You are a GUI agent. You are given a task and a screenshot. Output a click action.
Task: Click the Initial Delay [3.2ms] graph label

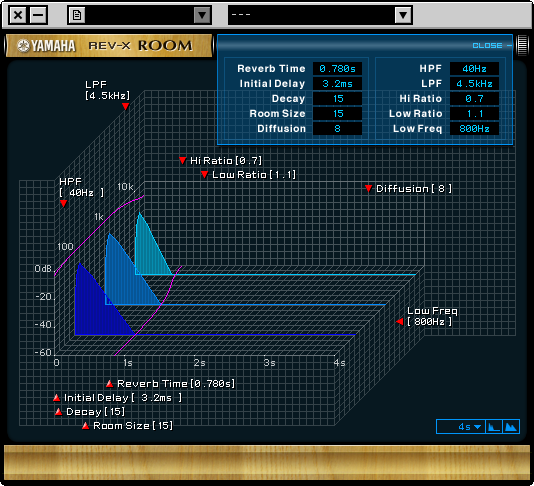click(x=123, y=398)
